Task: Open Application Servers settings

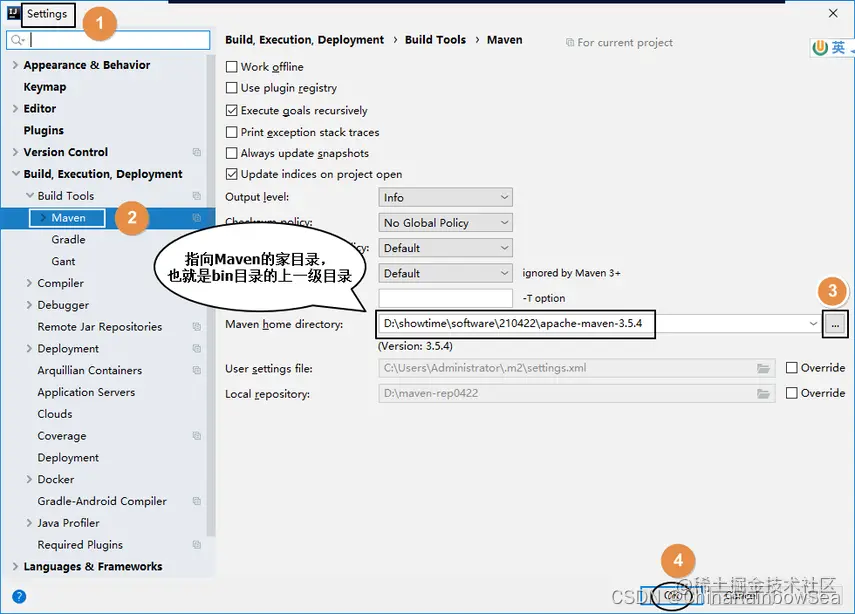Action: (x=86, y=392)
